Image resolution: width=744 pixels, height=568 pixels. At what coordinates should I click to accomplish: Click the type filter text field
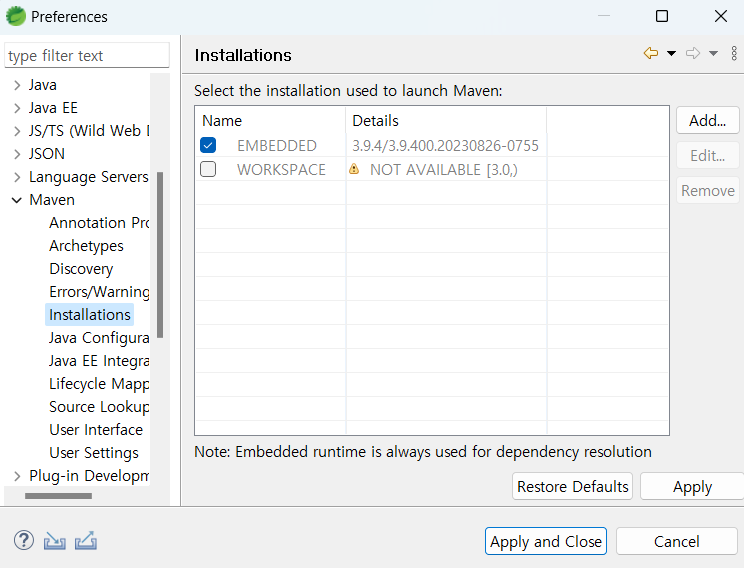click(x=87, y=56)
